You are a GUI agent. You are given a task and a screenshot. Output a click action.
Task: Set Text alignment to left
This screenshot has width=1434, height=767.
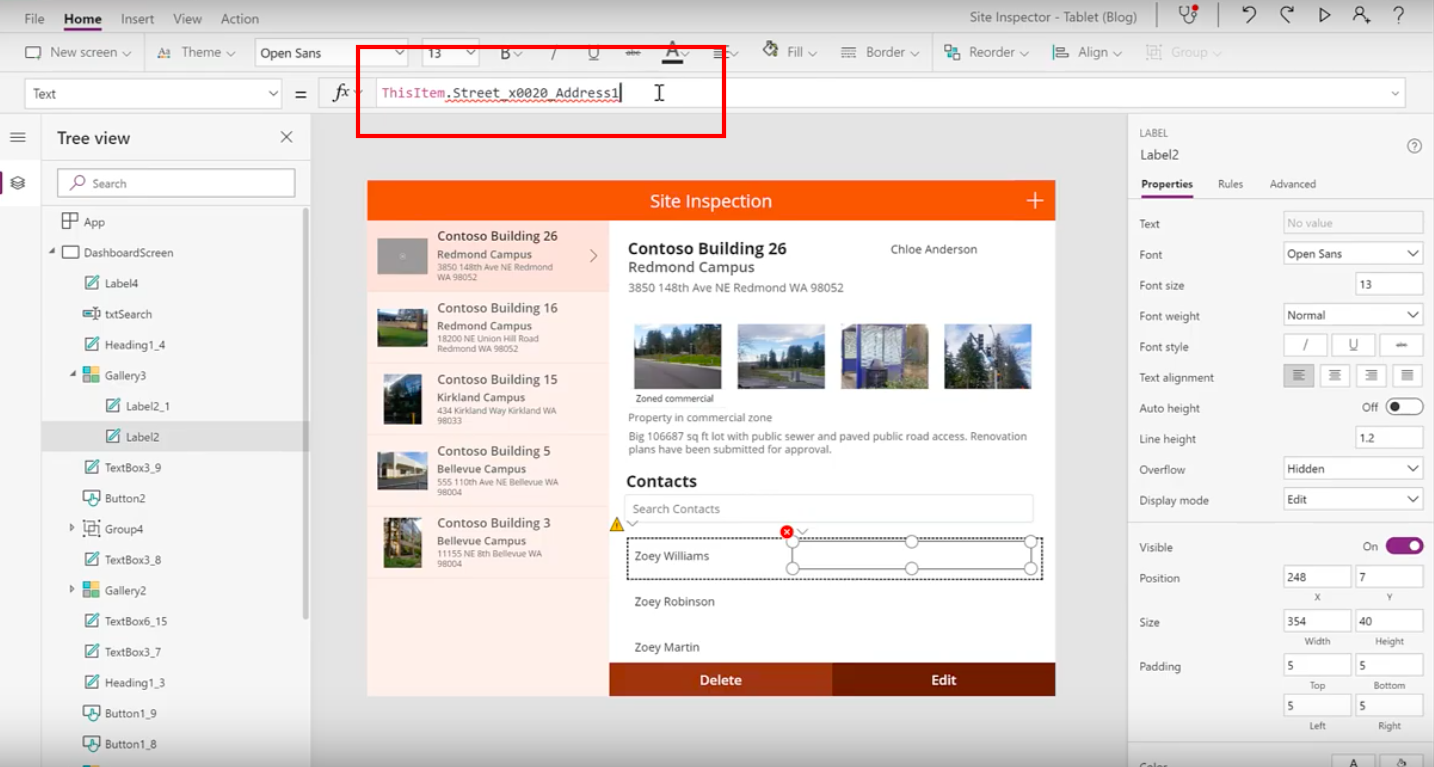tap(1299, 376)
